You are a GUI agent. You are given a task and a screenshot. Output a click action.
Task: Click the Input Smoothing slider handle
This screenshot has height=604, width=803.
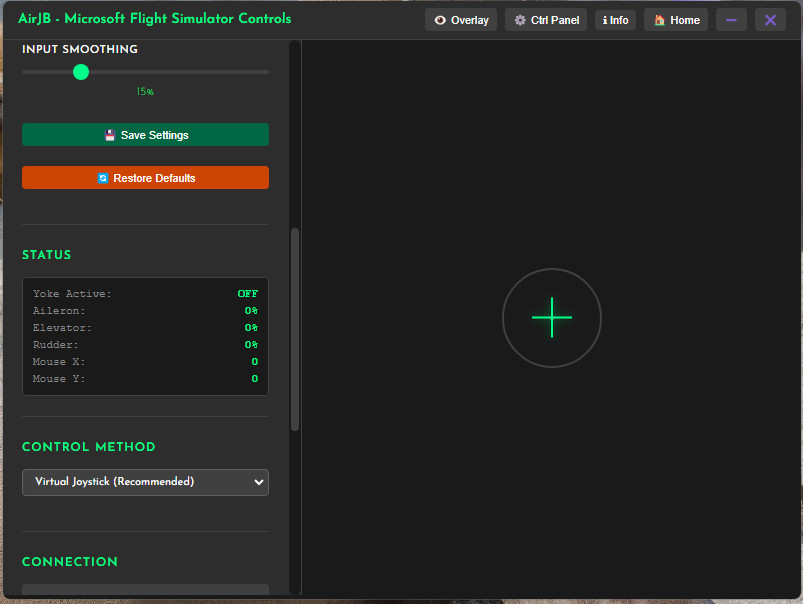[81, 72]
